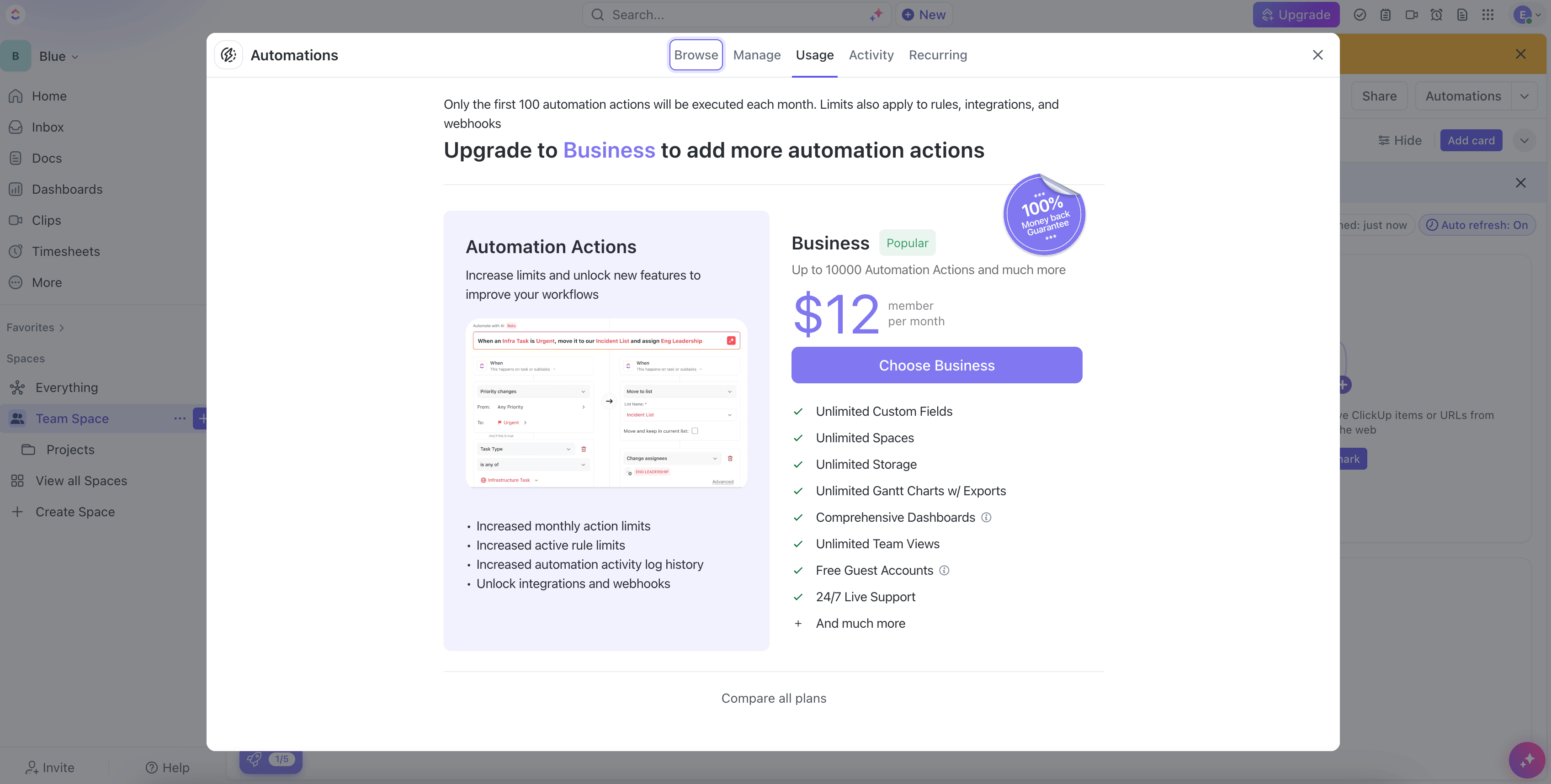This screenshot has height=784, width=1551.
Task: Select the Usage tab
Action: tap(815, 55)
